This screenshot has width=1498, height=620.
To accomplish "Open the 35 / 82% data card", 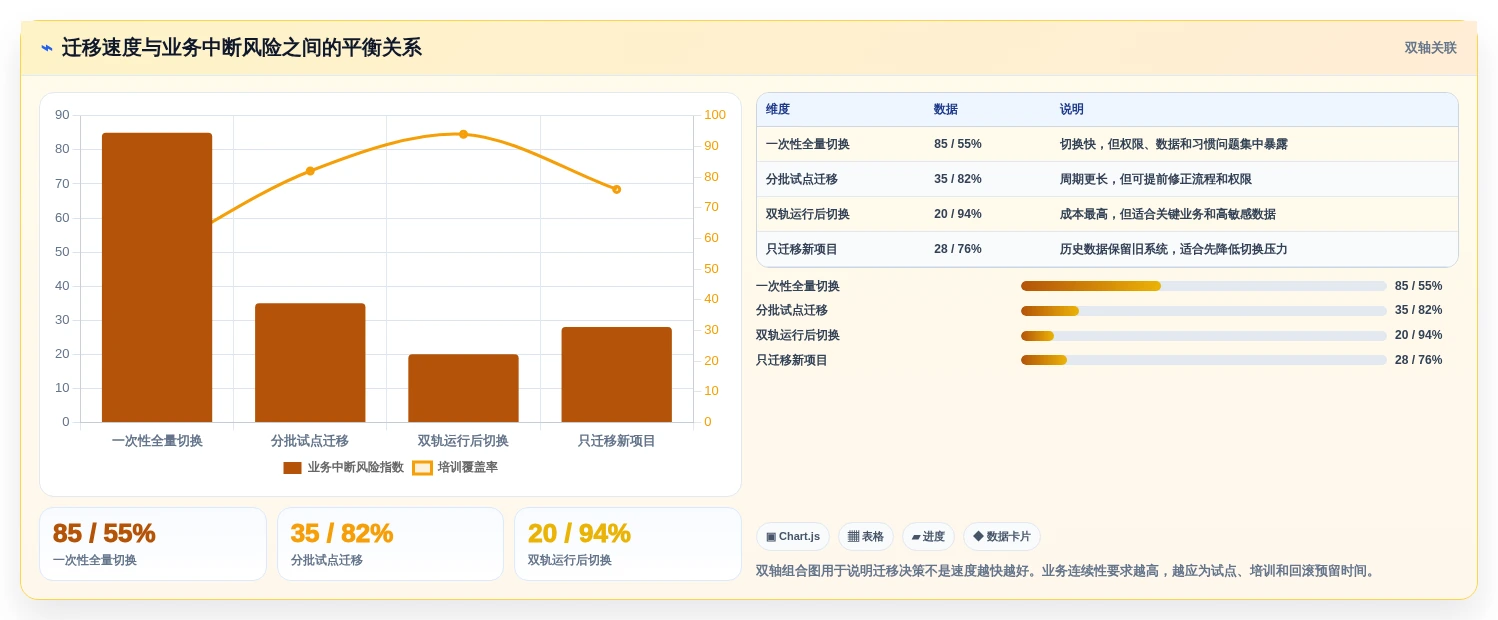I will pyautogui.click(x=390, y=544).
